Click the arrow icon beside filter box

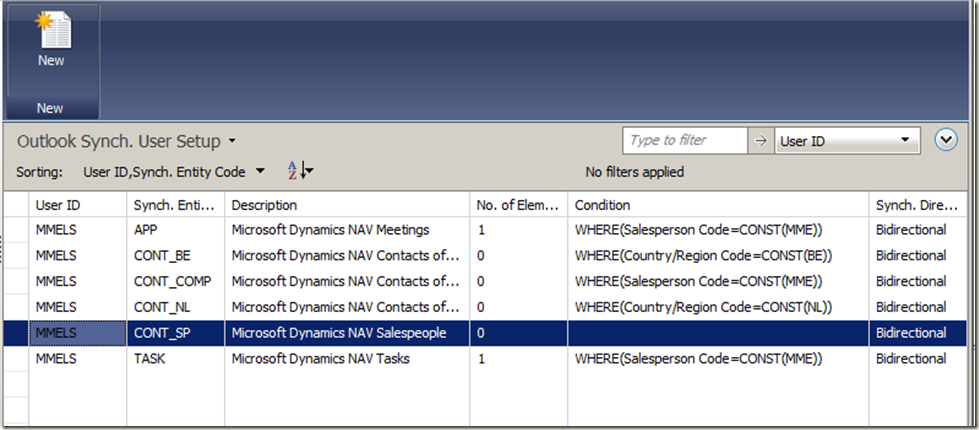pos(760,141)
